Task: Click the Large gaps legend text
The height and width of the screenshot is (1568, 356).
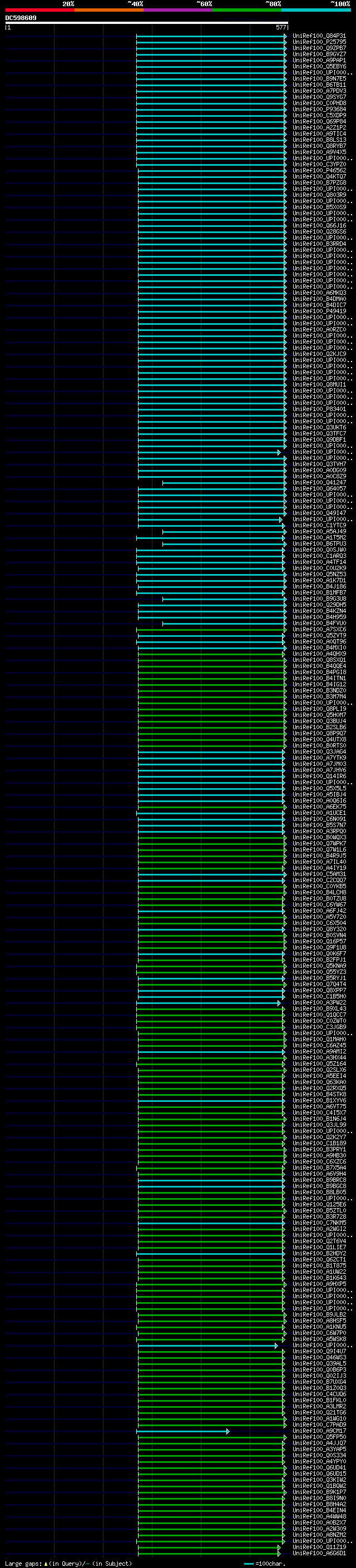Action: coord(68,1563)
